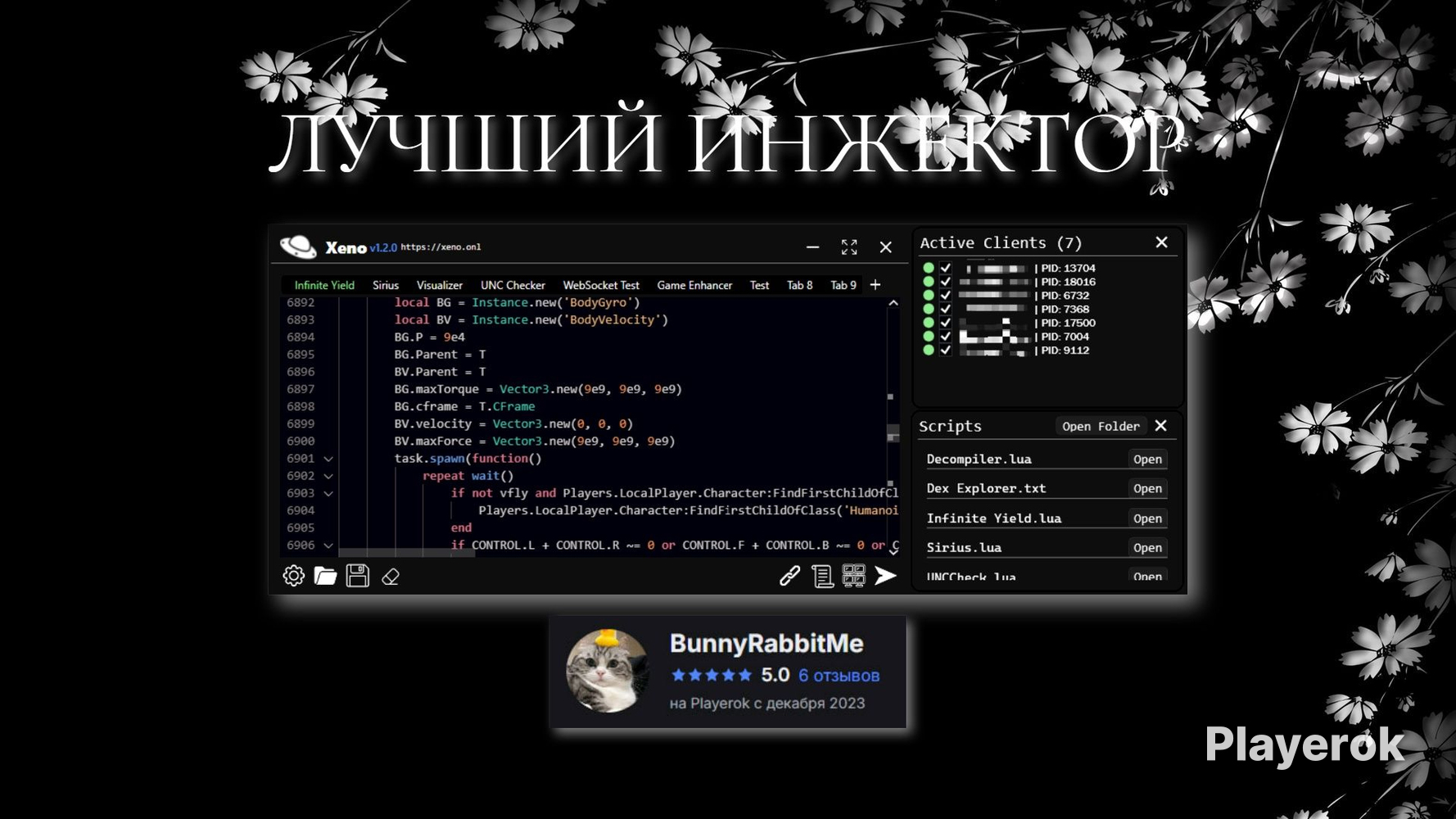Image resolution: width=1456 pixels, height=819 pixels.
Task: Switch to the Test tab
Action: point(760,285)
